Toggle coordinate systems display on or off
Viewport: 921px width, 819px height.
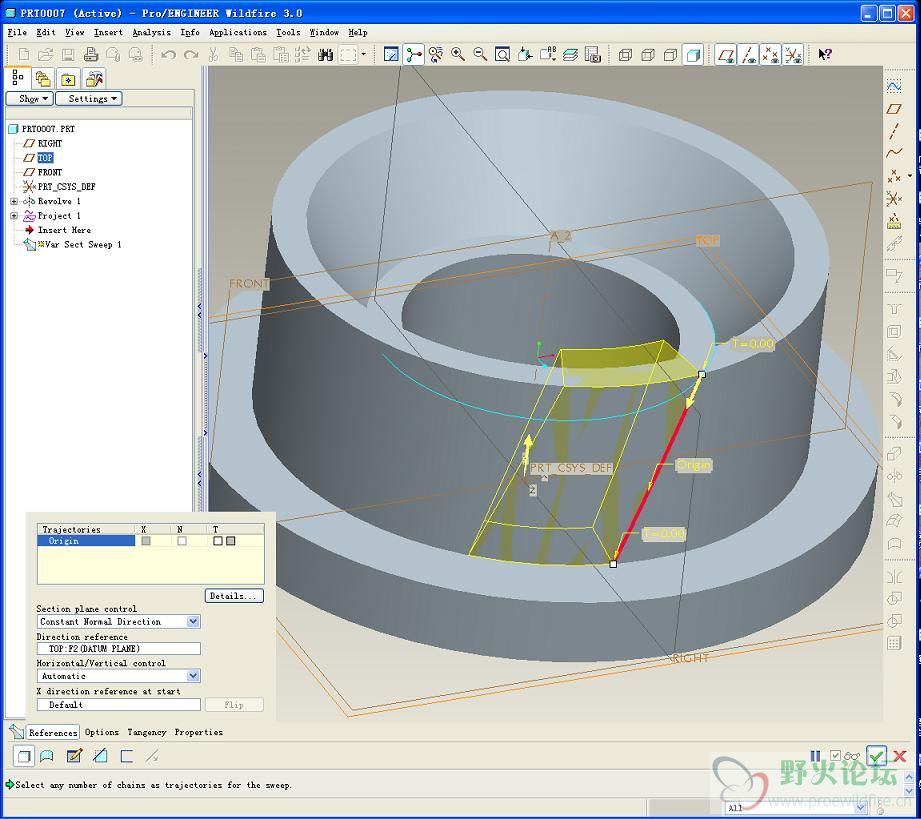[x=793, y=55]
